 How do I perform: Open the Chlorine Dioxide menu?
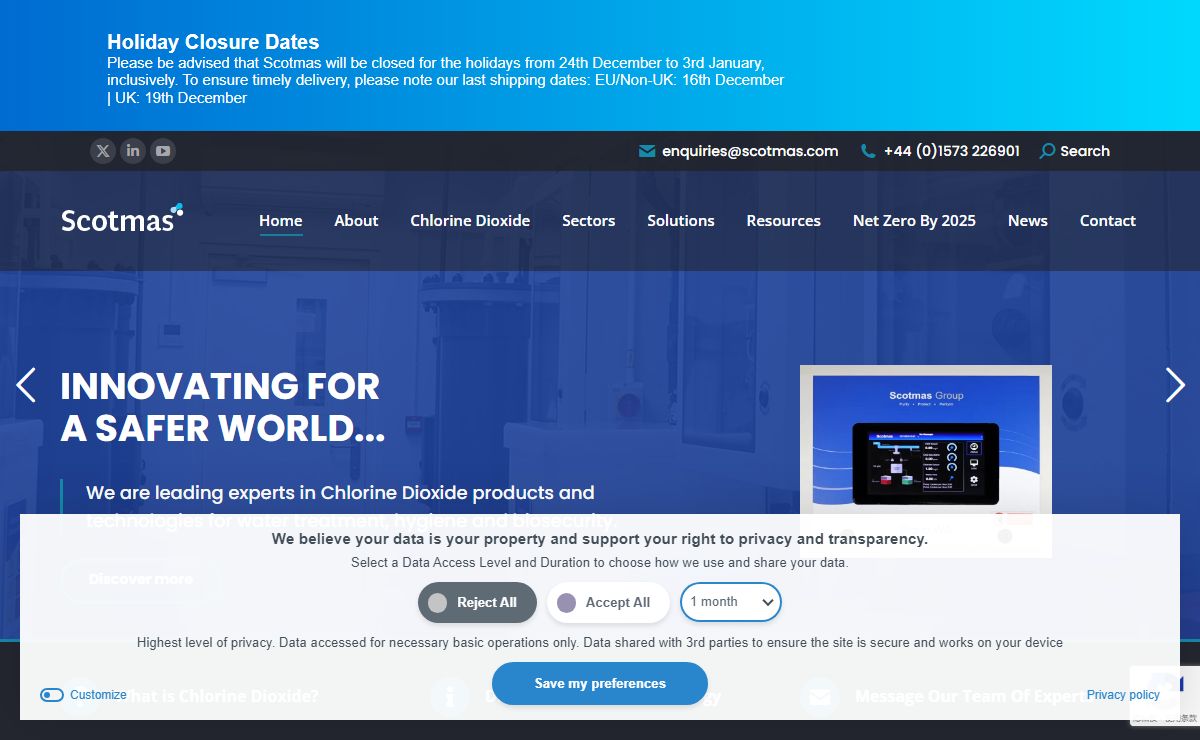click(470, 221)
